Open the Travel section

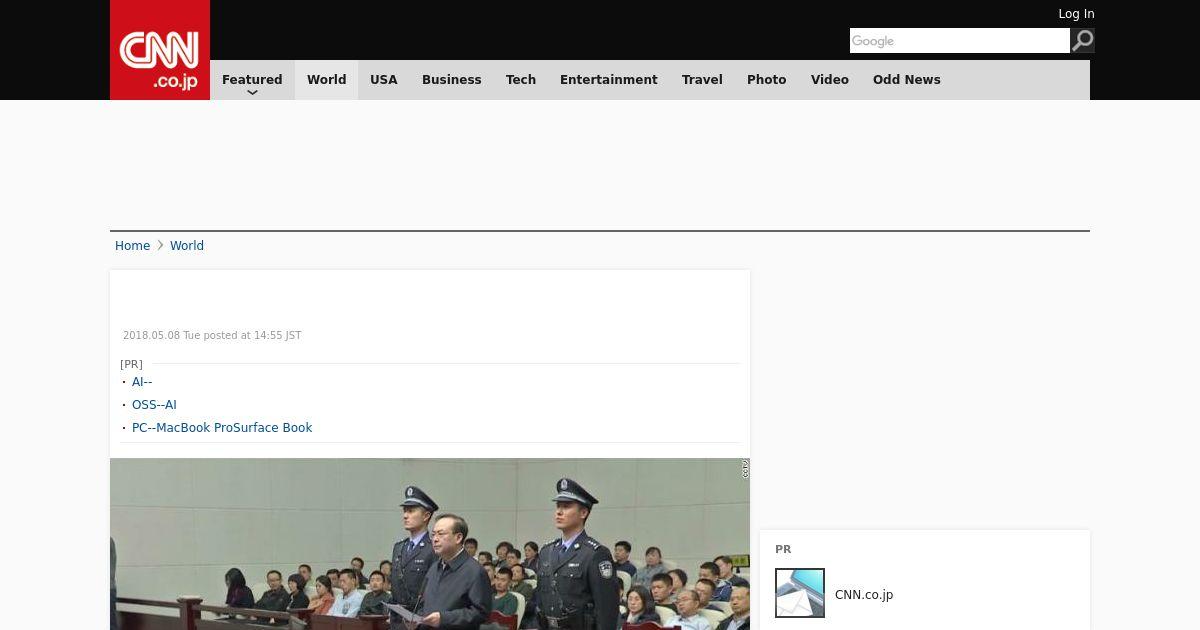702,80
